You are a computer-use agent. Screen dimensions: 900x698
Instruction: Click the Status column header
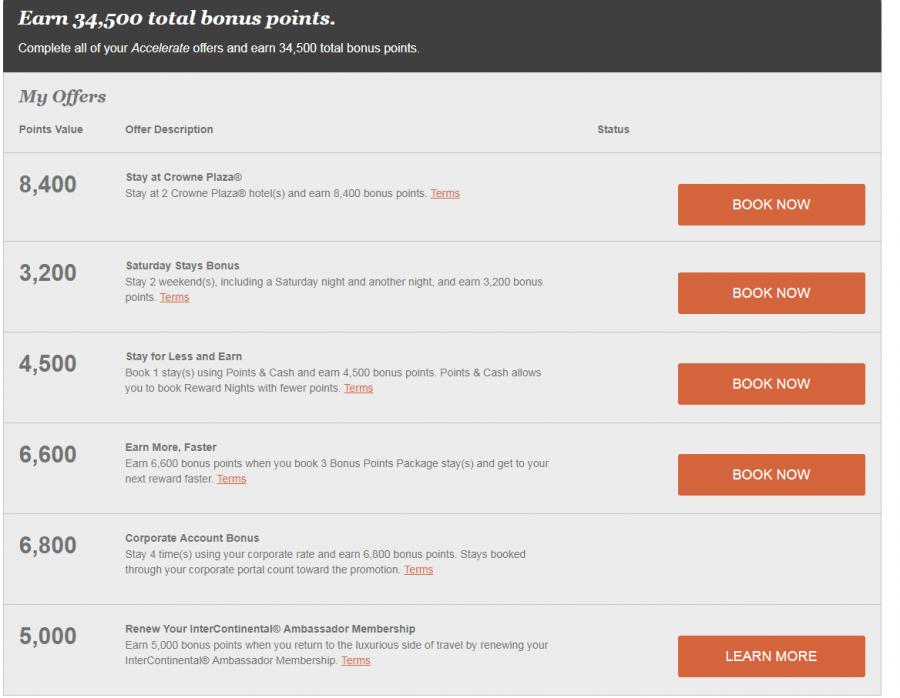click(613, 130)
